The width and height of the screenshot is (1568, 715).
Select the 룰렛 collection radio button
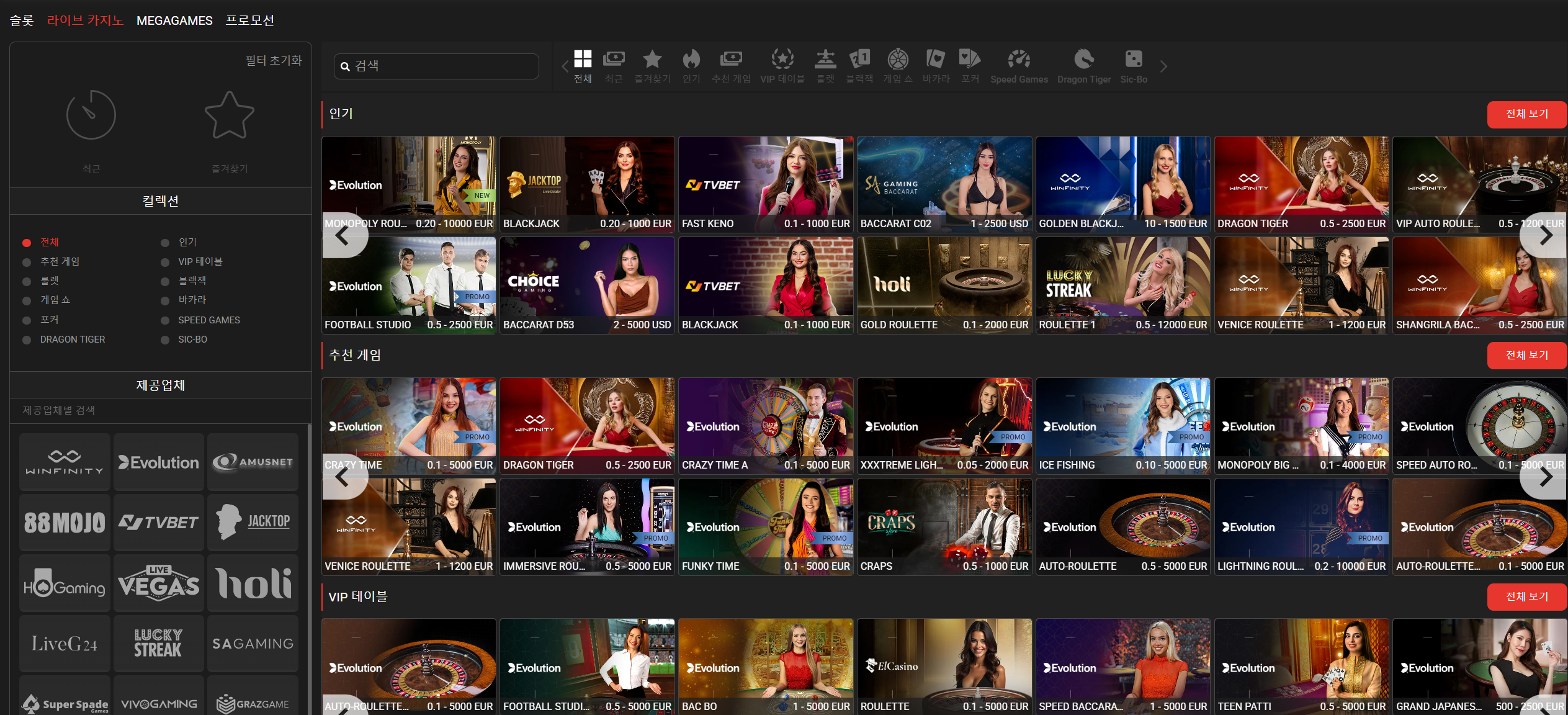pyautogui.click(x=27, y=281)
